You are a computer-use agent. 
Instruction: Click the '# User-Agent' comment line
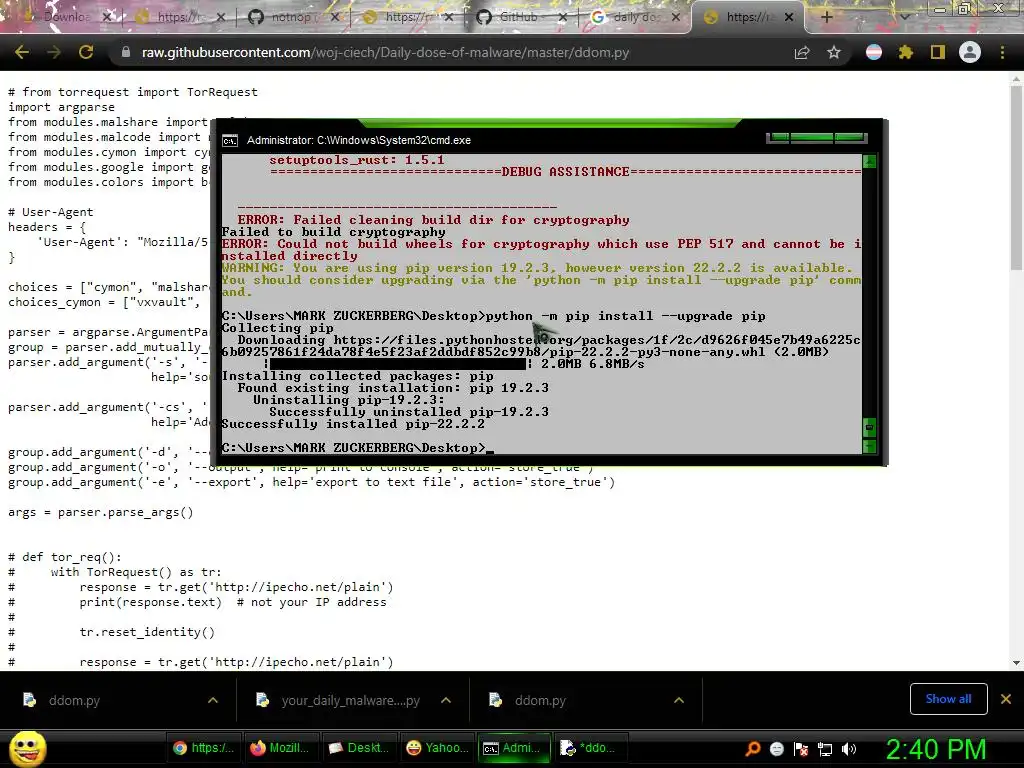click(x=50, y=212)
